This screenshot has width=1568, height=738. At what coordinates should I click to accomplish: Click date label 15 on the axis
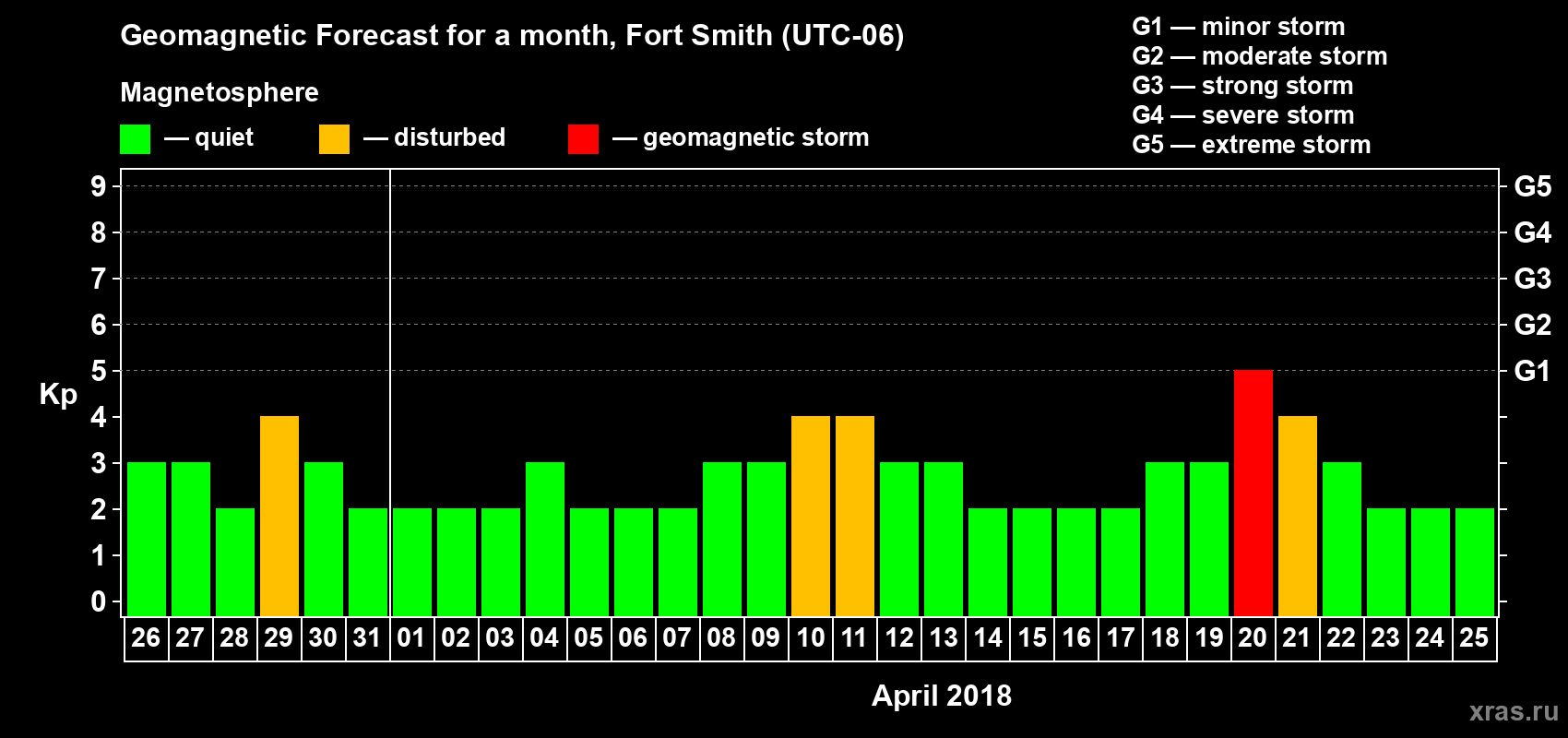(x=1032, y=637)
